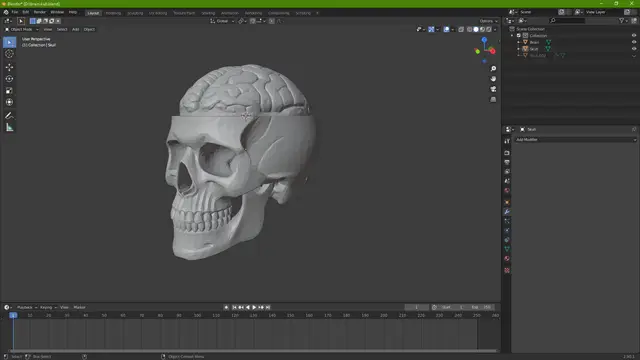Jump to the timeline end frame
The width and height of the screenshot is (640, 360).
click(268, 307)
